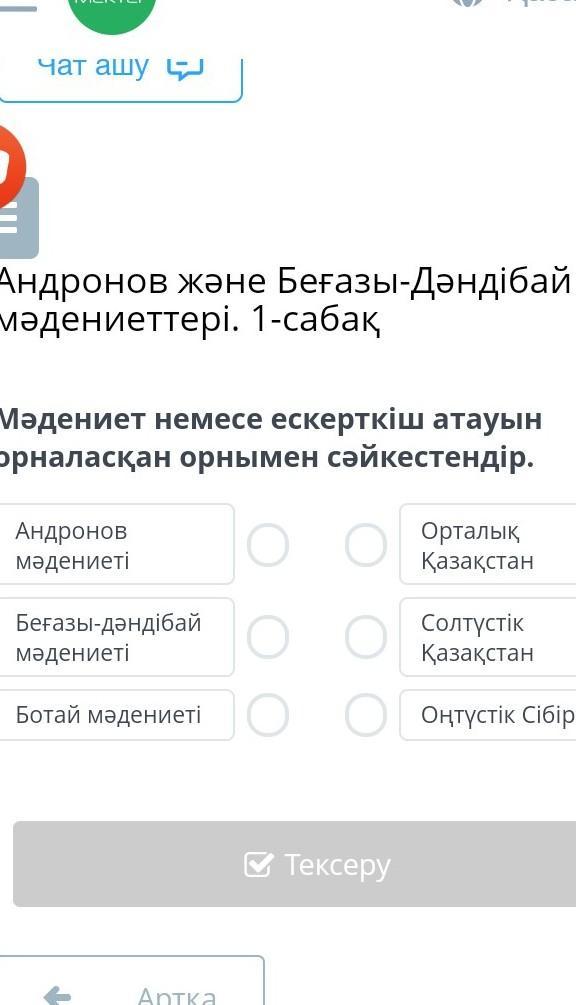Click the chat bubble icon next to Чат ашу
Screen dimensions: 576x1005
coord(185,67)
